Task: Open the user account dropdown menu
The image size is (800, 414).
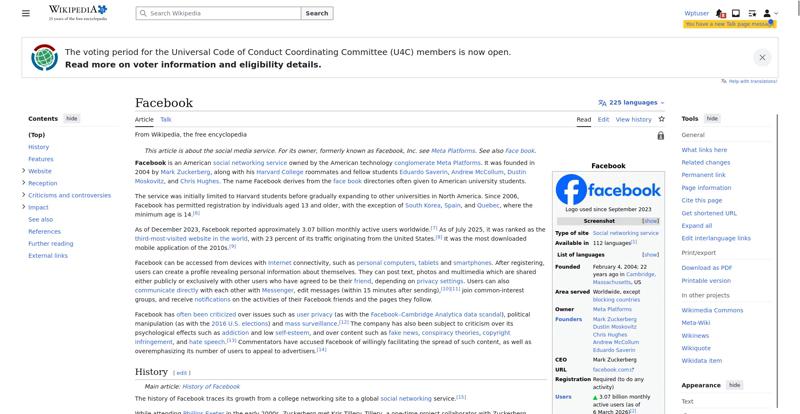Action: click(770, 13)
